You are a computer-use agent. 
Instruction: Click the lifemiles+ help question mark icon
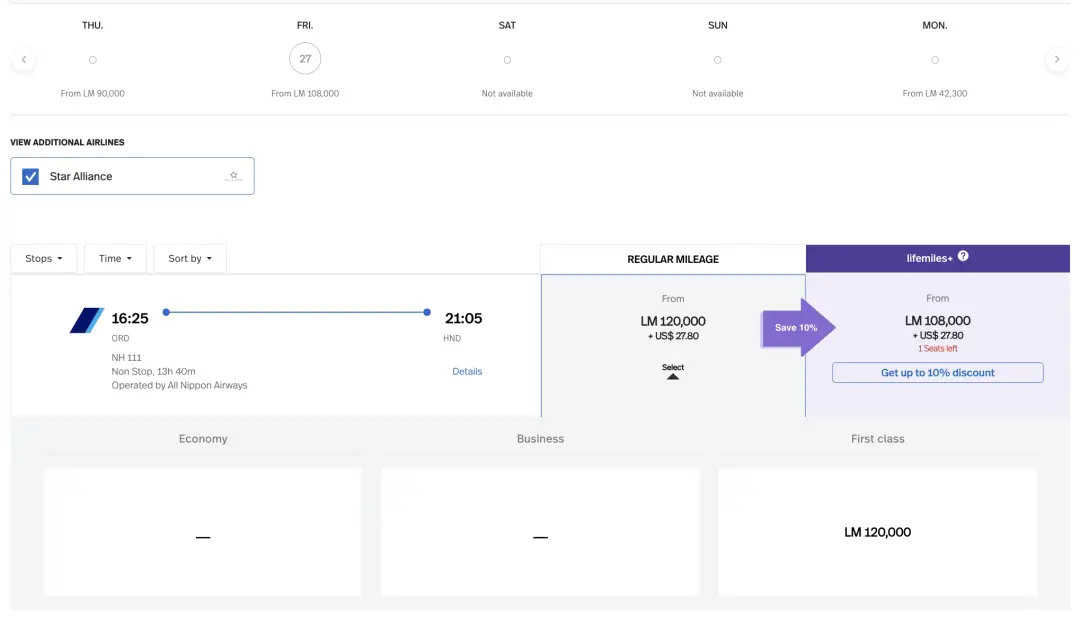tap(963, 256)
